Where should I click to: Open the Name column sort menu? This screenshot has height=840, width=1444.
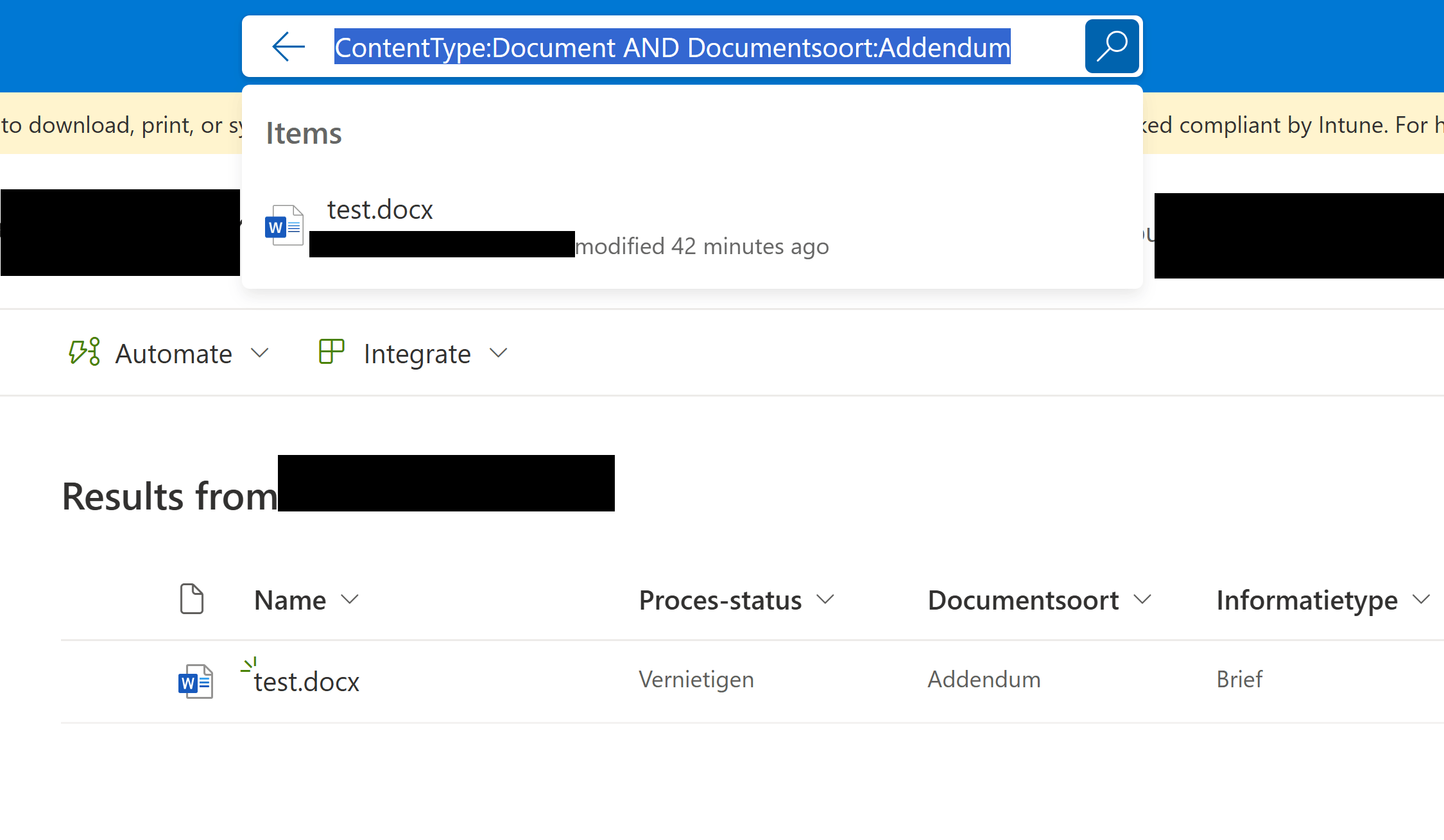[350, 600]
